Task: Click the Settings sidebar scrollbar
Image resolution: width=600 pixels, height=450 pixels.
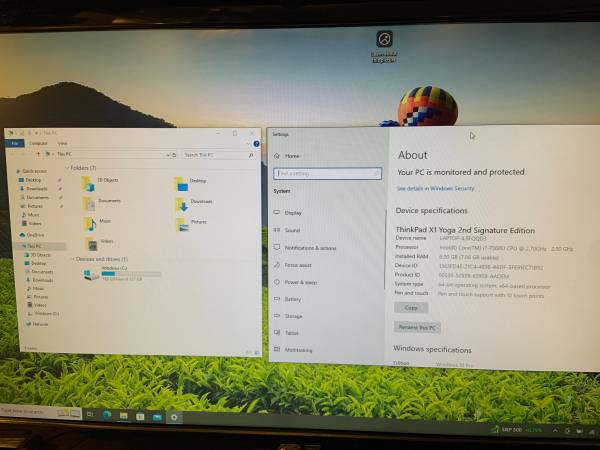Action: [385, 249]
